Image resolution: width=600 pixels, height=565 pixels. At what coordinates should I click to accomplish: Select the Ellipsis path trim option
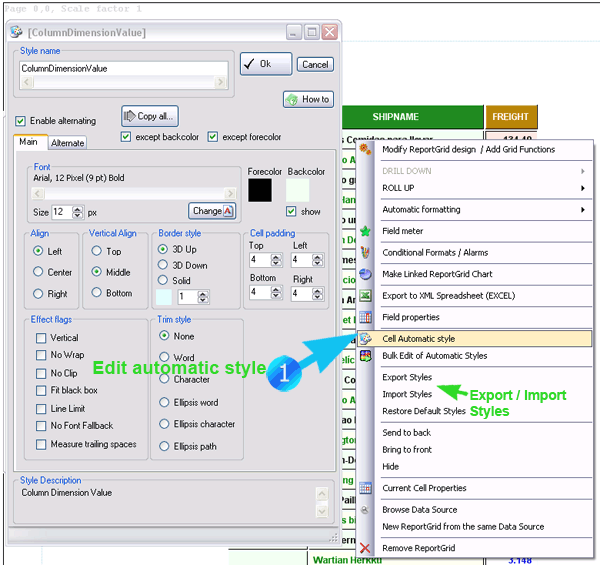coord(164,446)
